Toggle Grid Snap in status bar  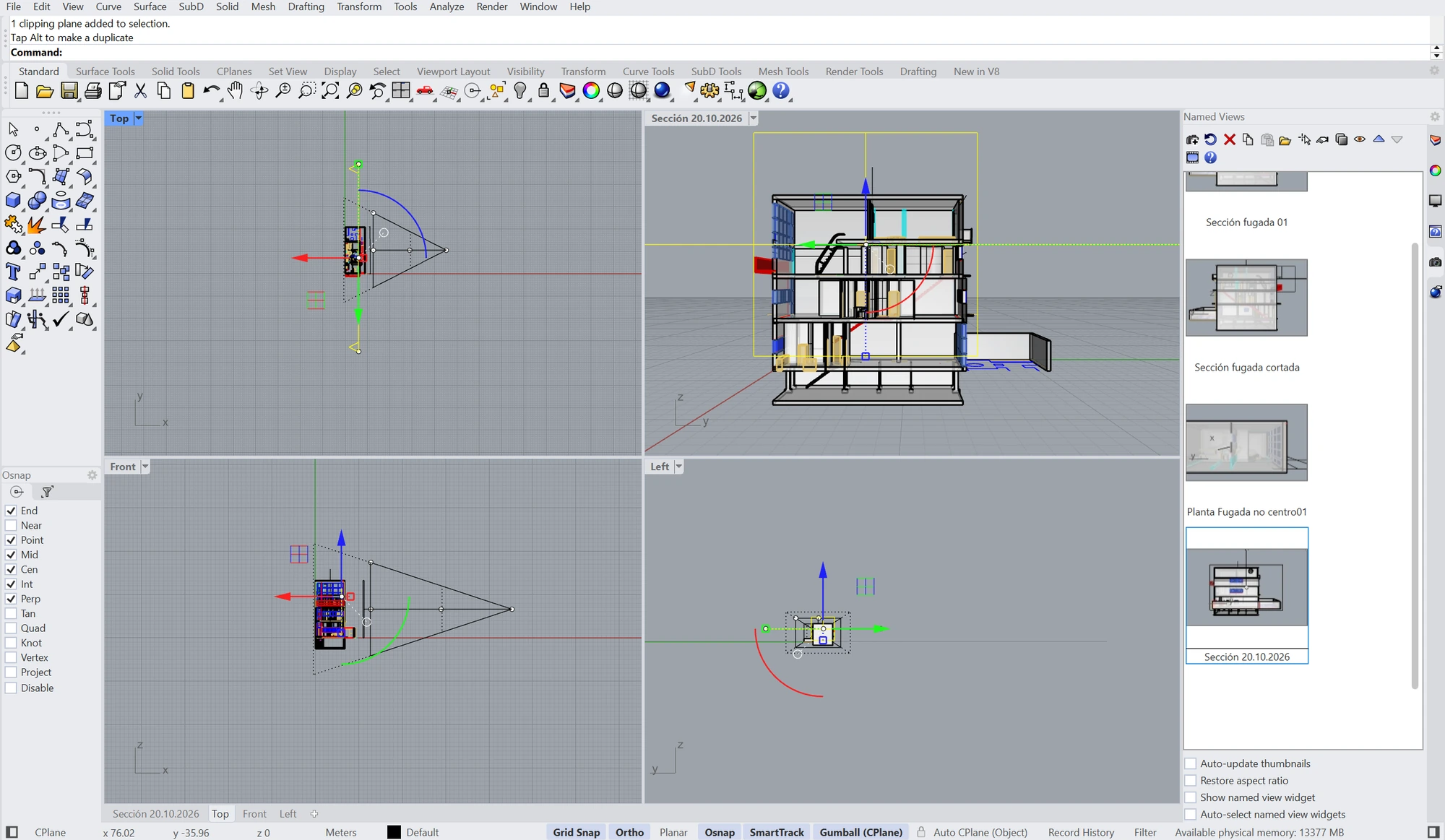pyautogui.click(x=577, y=832)
